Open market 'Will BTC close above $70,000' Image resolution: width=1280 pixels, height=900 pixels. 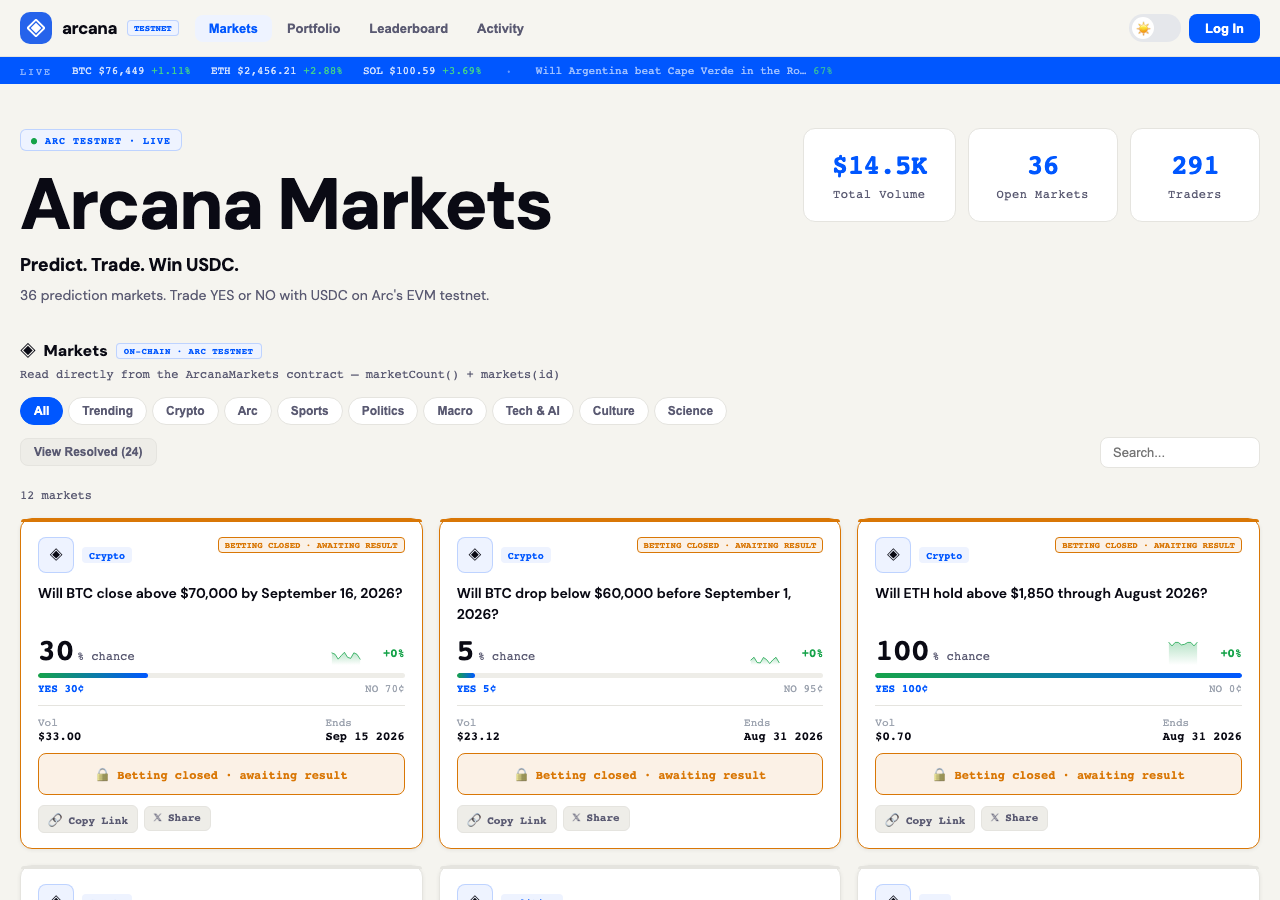click(220, 593)
